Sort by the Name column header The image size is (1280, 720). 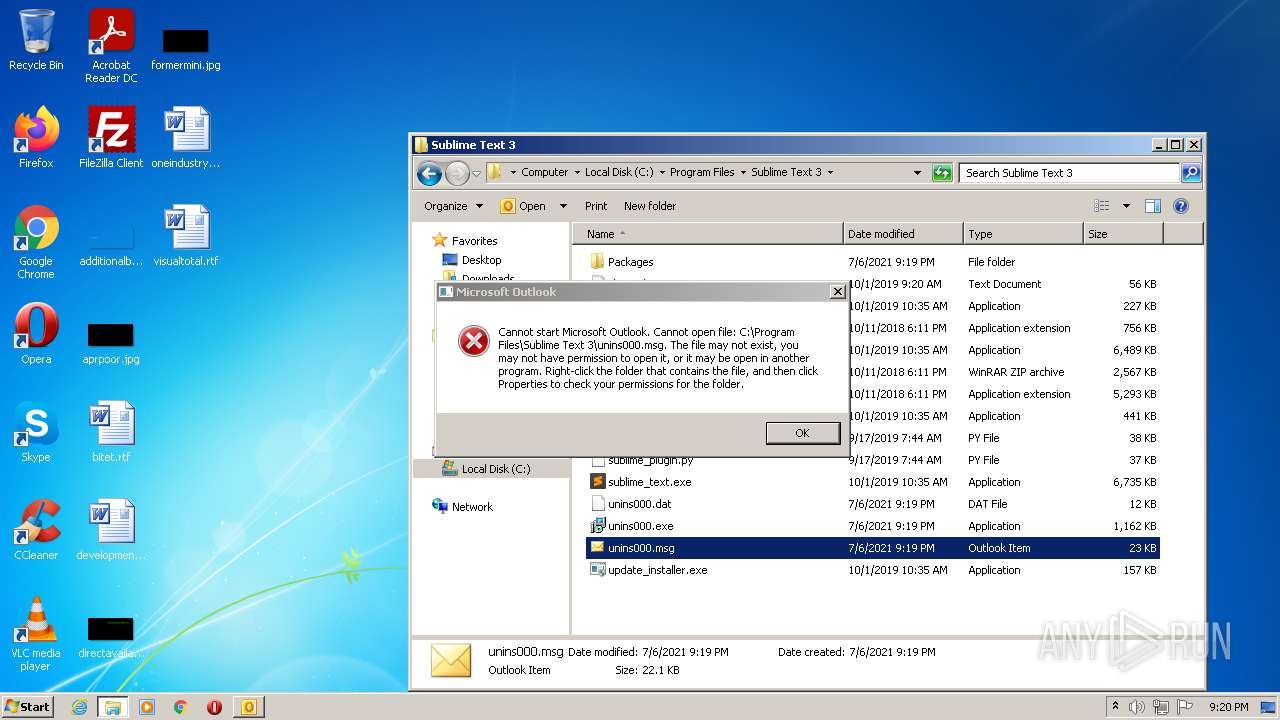coord(708,234)
